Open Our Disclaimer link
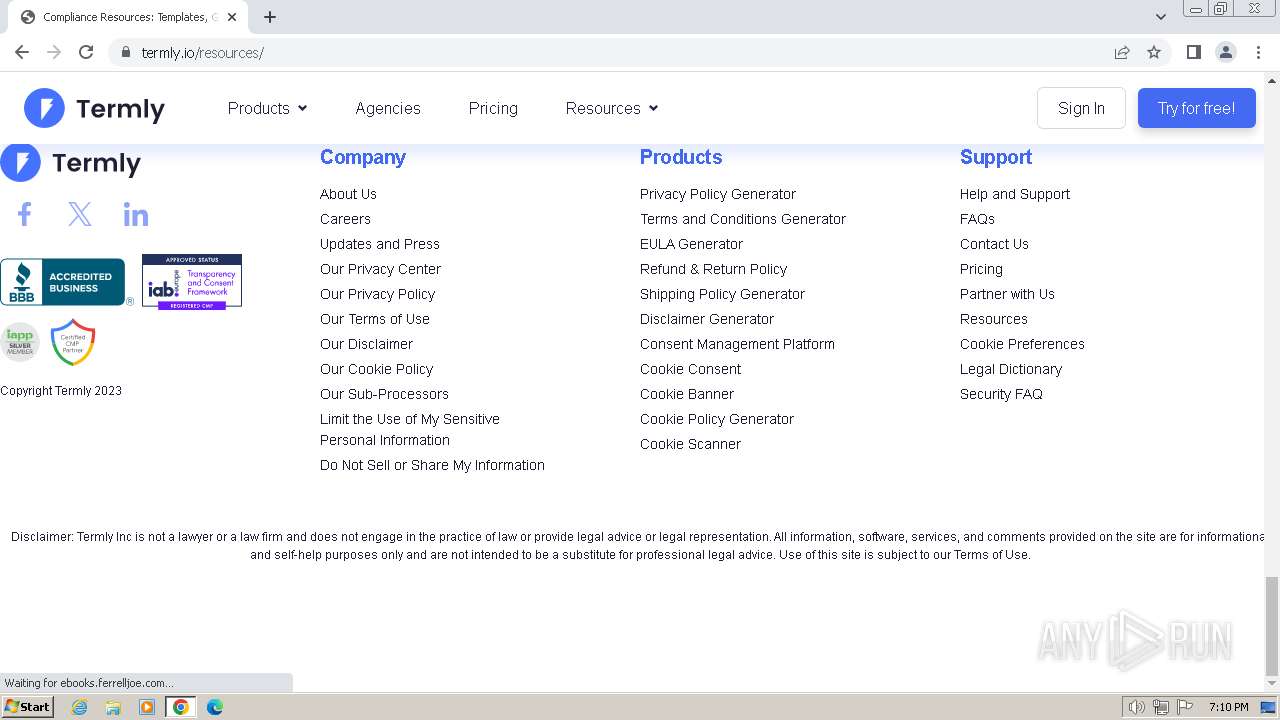 [x=366, y=344]
